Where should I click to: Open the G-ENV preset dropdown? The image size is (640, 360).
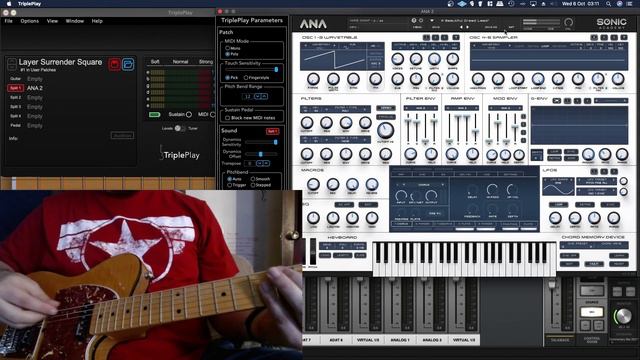point(611,100)
